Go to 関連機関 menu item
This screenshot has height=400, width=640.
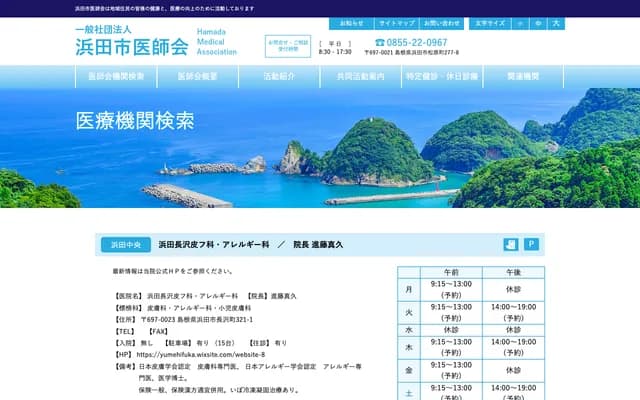click(x=523, y=77)
